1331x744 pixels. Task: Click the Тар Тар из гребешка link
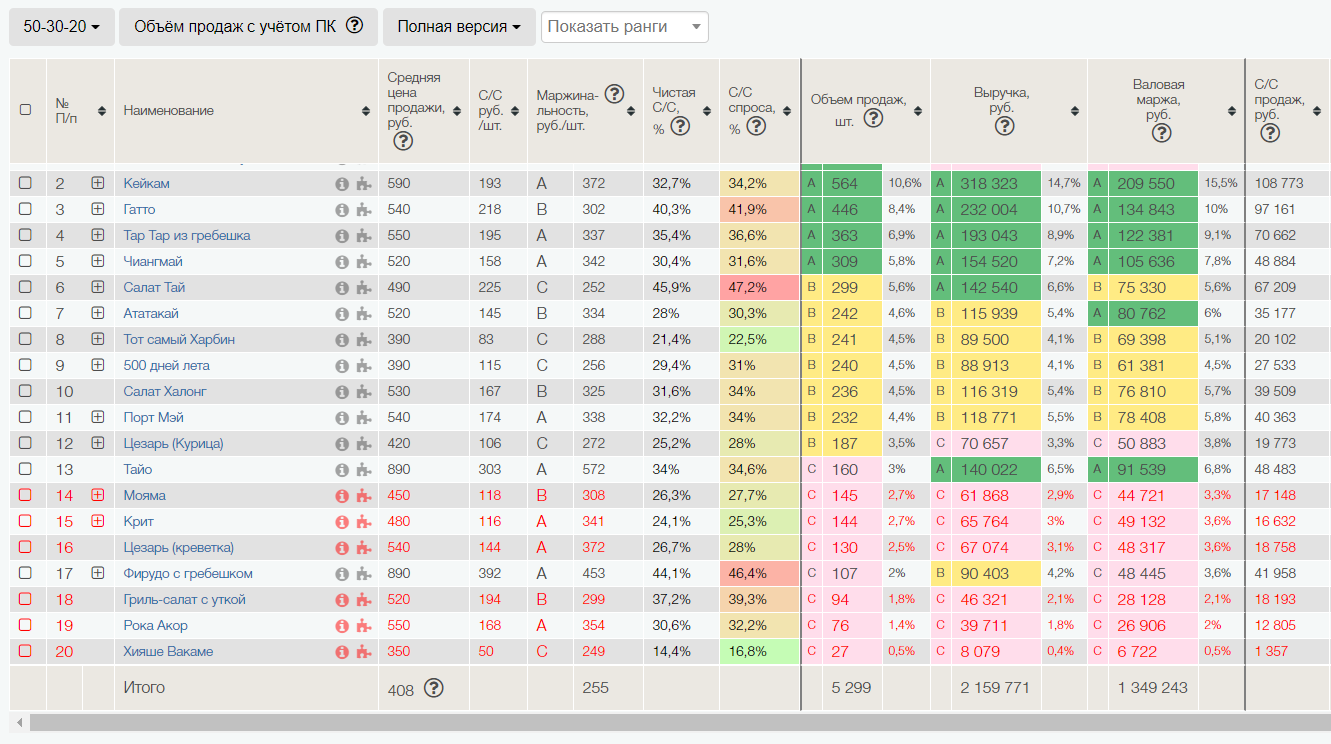tap(186, 236)
